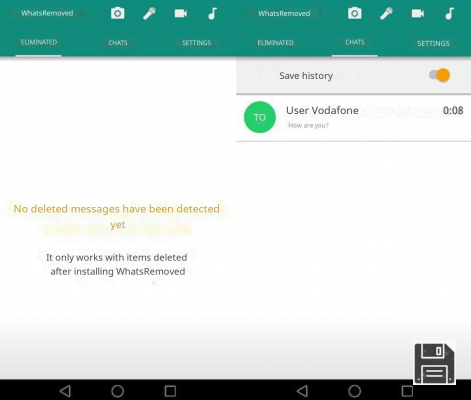Tap Android home button on right screen
The height and width of the screenshot is (400, 471).
pos(355,391)
